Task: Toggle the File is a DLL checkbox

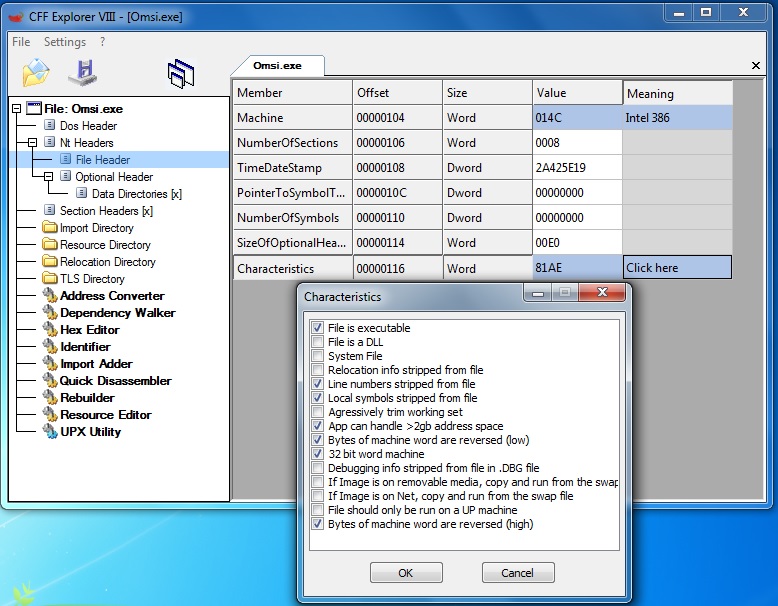Action: pos(318,342)
